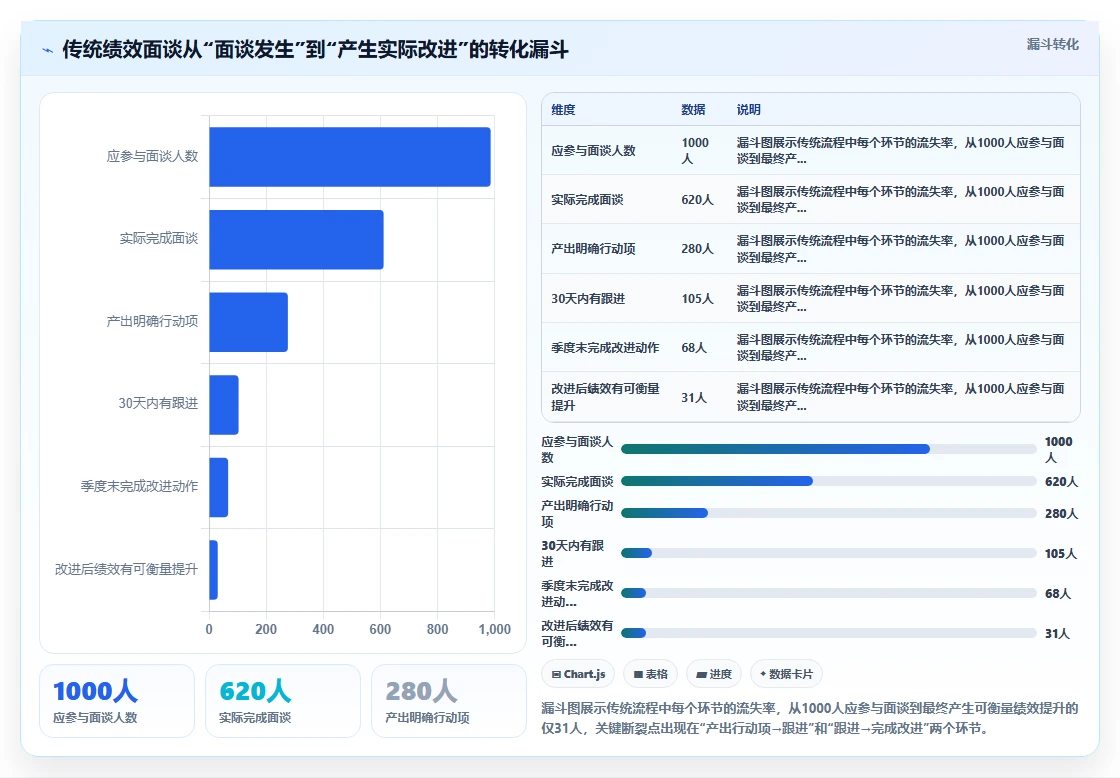The image size is (1120, 778).
Task: Click table cell 季度末完成改进动作
Action: [605, 348]
